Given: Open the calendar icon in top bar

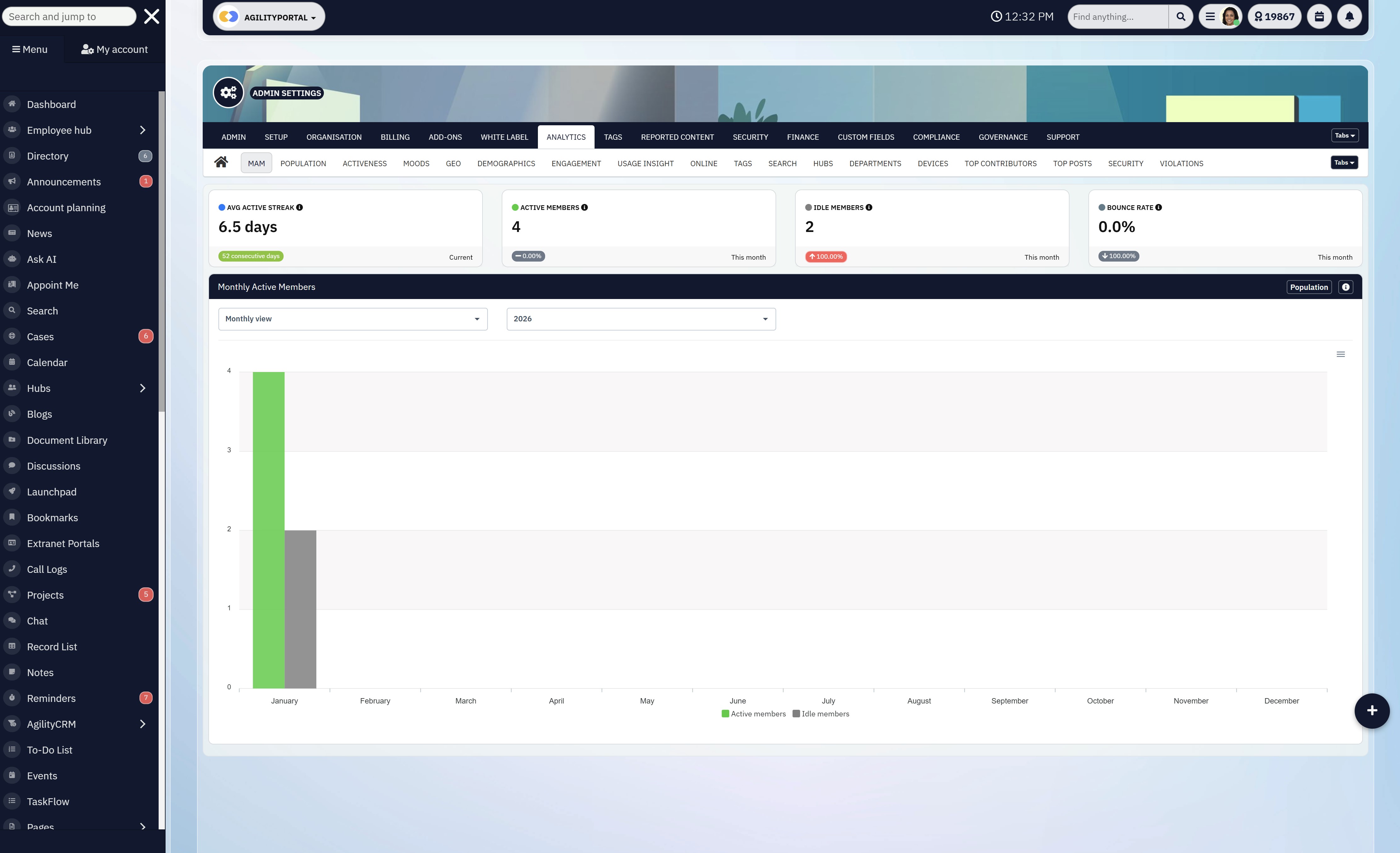Looking at the screenshot, I should [x=1319, y=16].
